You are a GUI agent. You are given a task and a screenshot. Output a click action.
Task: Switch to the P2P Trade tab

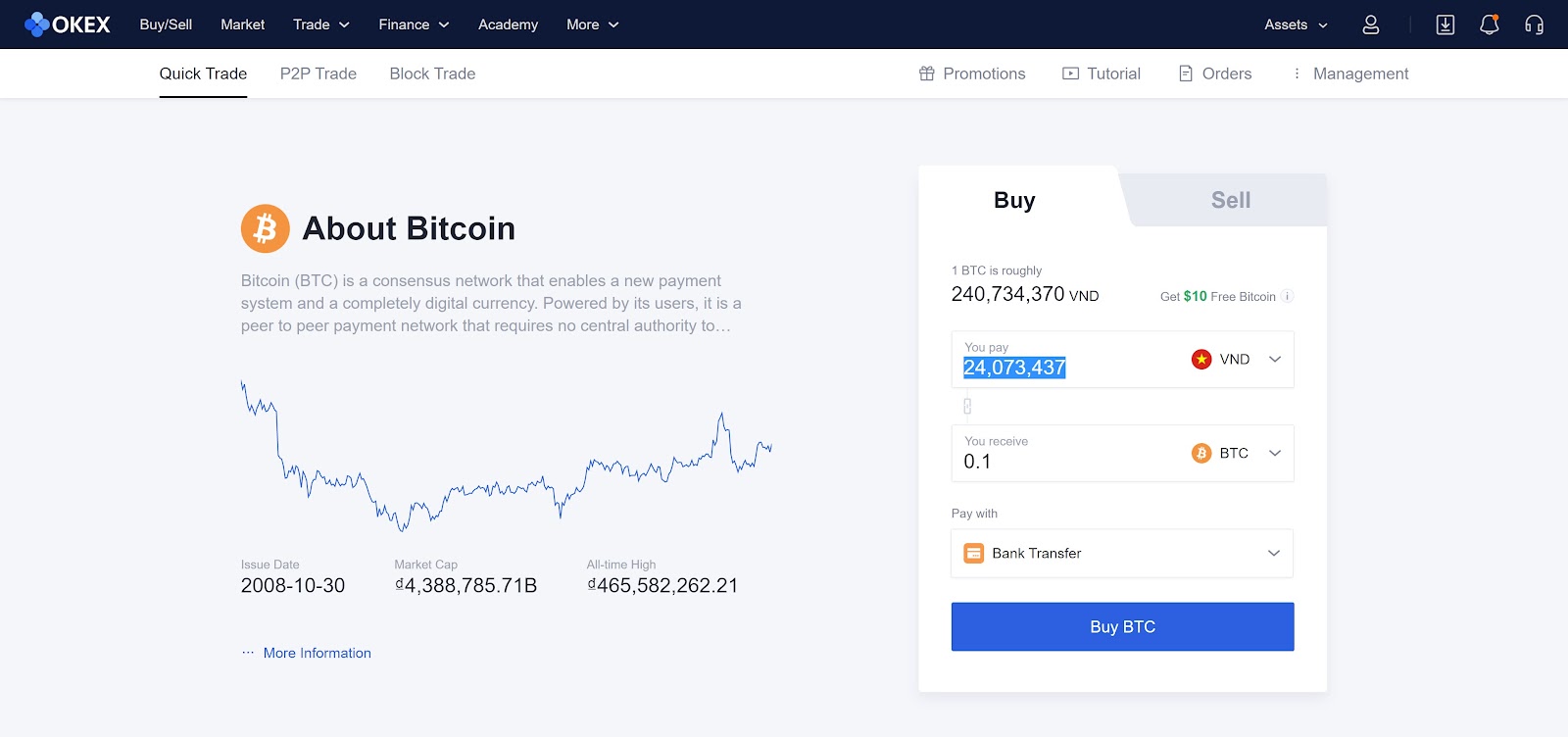pos(318,74)
